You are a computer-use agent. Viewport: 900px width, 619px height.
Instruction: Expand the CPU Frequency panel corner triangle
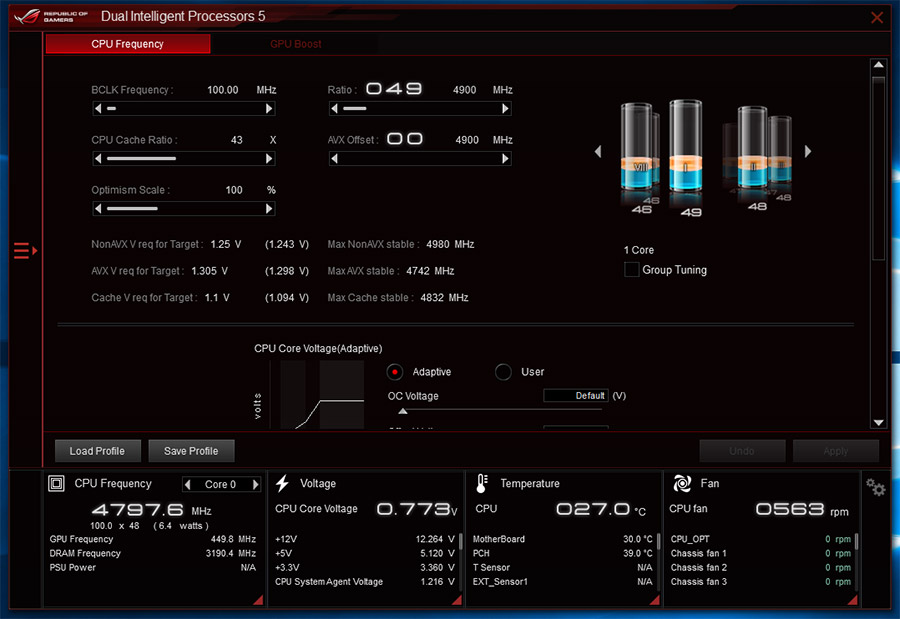(x=258, y=599)
